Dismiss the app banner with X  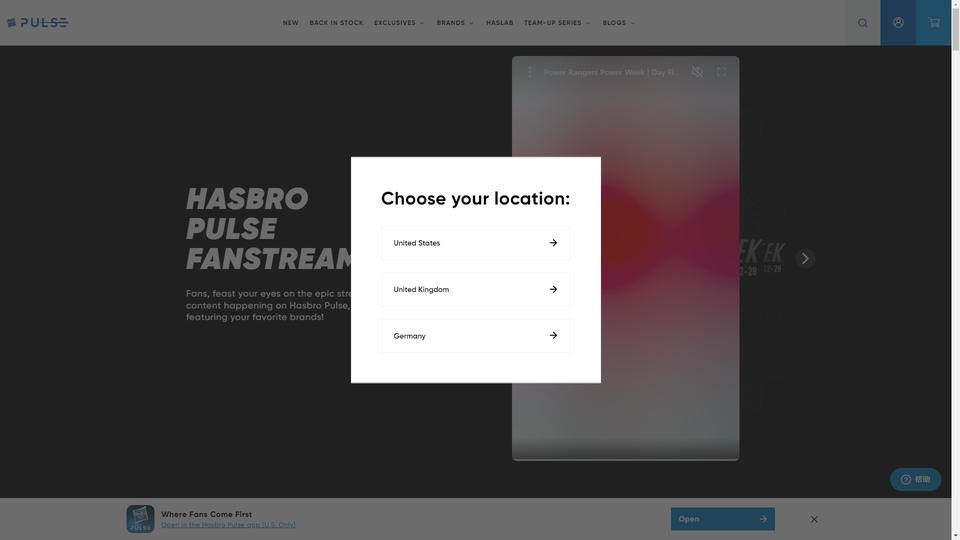[x=814, y=519]
